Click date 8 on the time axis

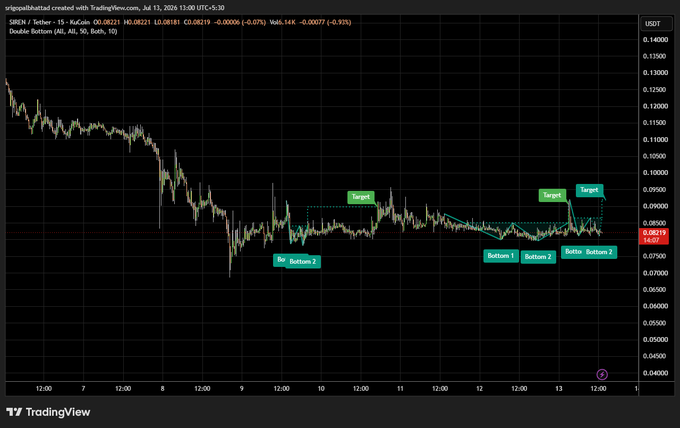[163, 389]
